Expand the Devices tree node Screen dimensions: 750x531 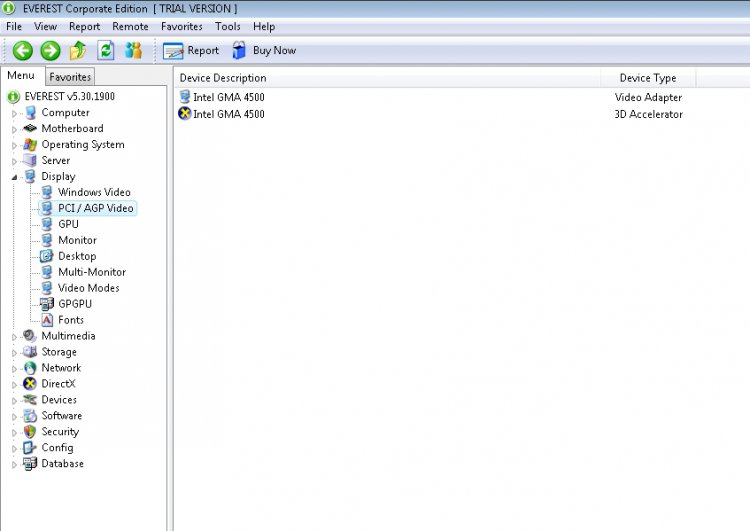pos(14,401)
